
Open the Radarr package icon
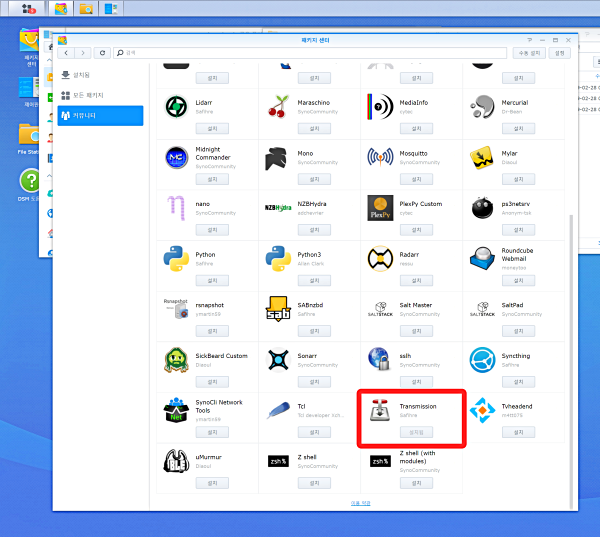380,259
